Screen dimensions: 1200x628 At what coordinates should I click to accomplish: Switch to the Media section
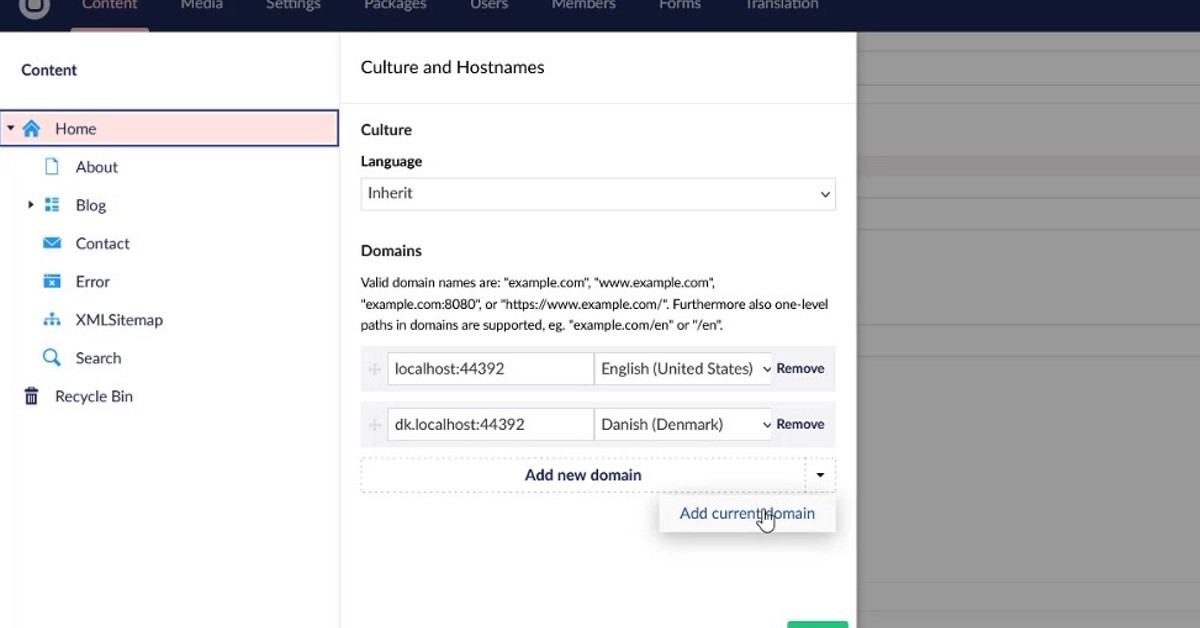[201, 5]
